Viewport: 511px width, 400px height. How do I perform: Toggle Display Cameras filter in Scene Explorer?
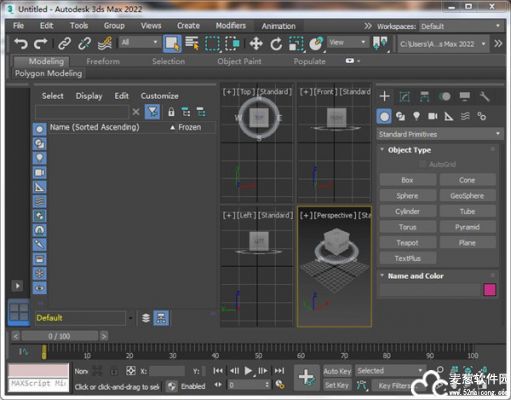pyautogui.click(x=39, y=172)
